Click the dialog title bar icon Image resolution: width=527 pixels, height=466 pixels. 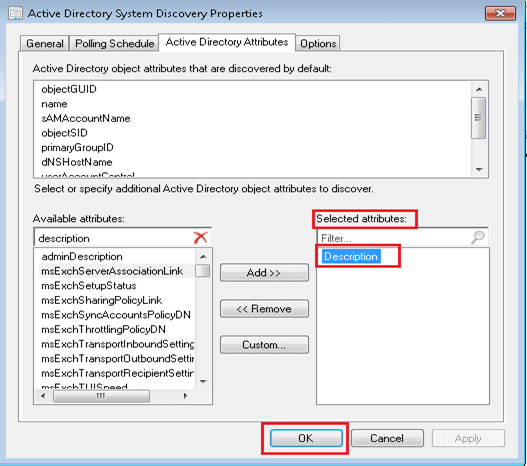(x=15, y=13)
